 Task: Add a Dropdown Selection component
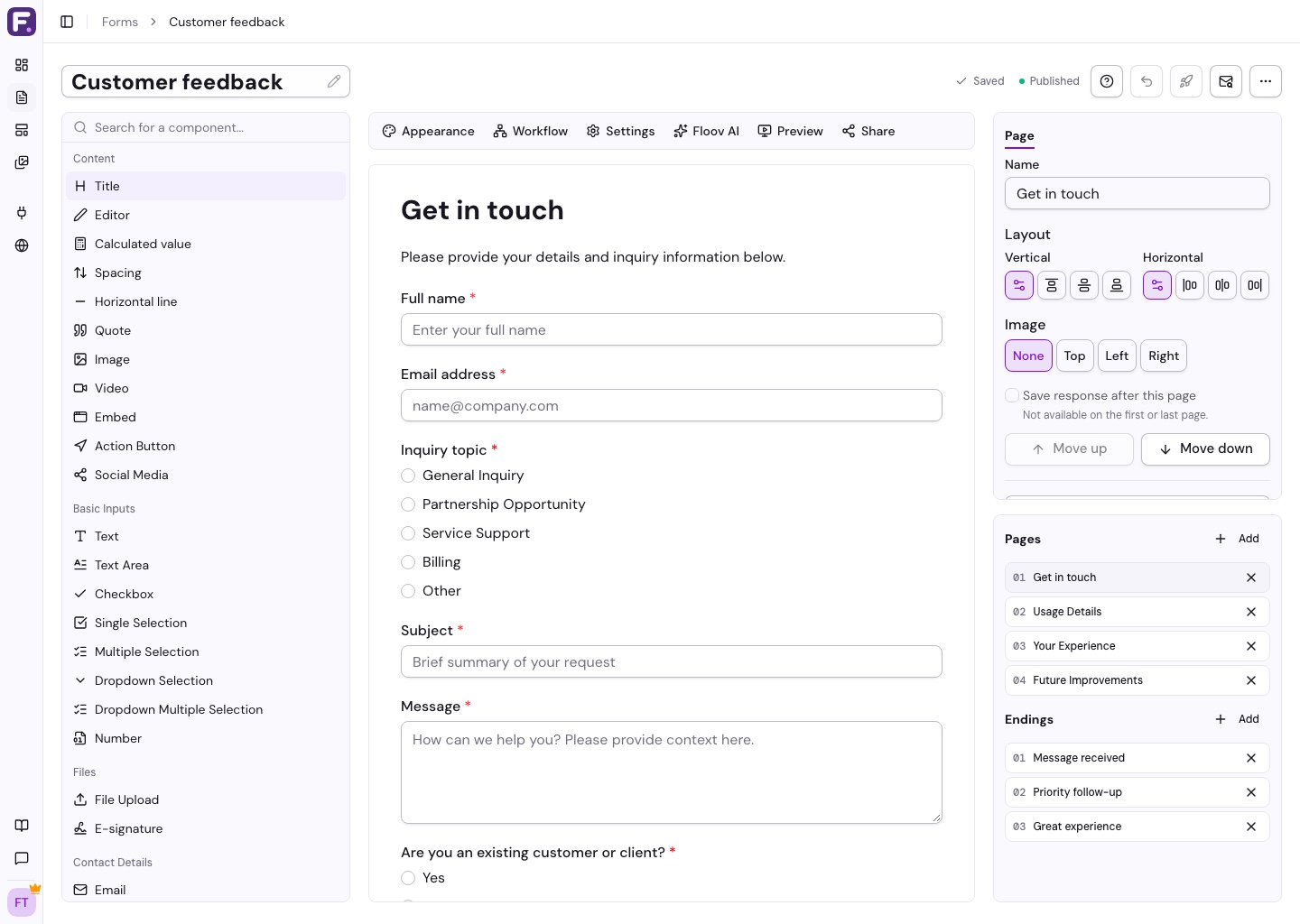pyautogui.click(x=206, y=680)
